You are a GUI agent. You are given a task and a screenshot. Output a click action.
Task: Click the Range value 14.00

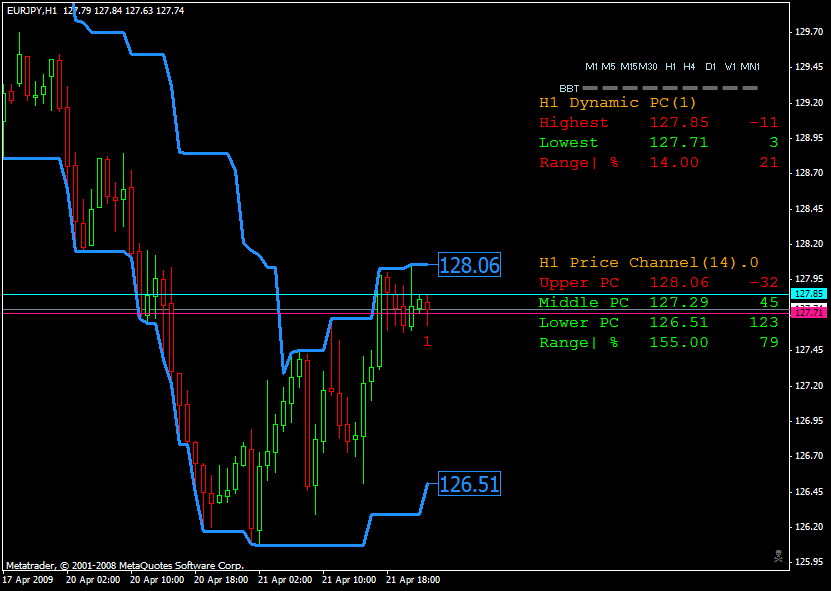674,163
